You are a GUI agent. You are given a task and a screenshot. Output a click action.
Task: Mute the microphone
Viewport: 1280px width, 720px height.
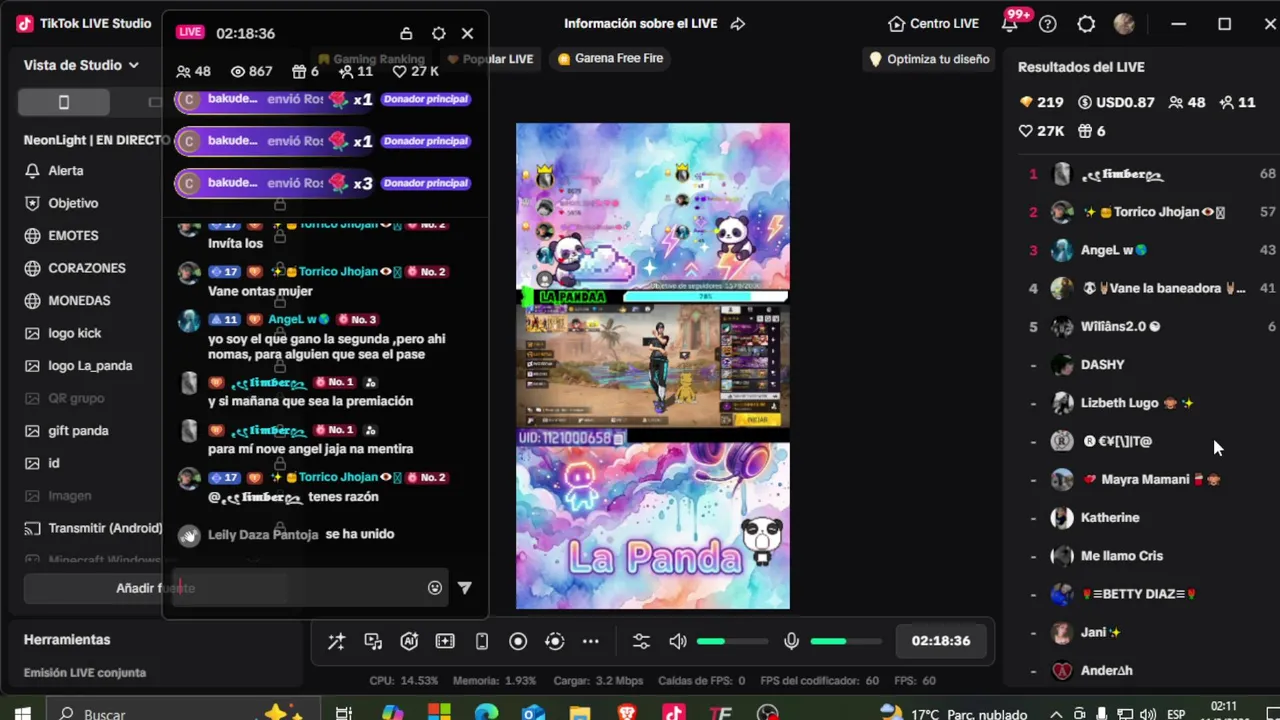point(791,642)
